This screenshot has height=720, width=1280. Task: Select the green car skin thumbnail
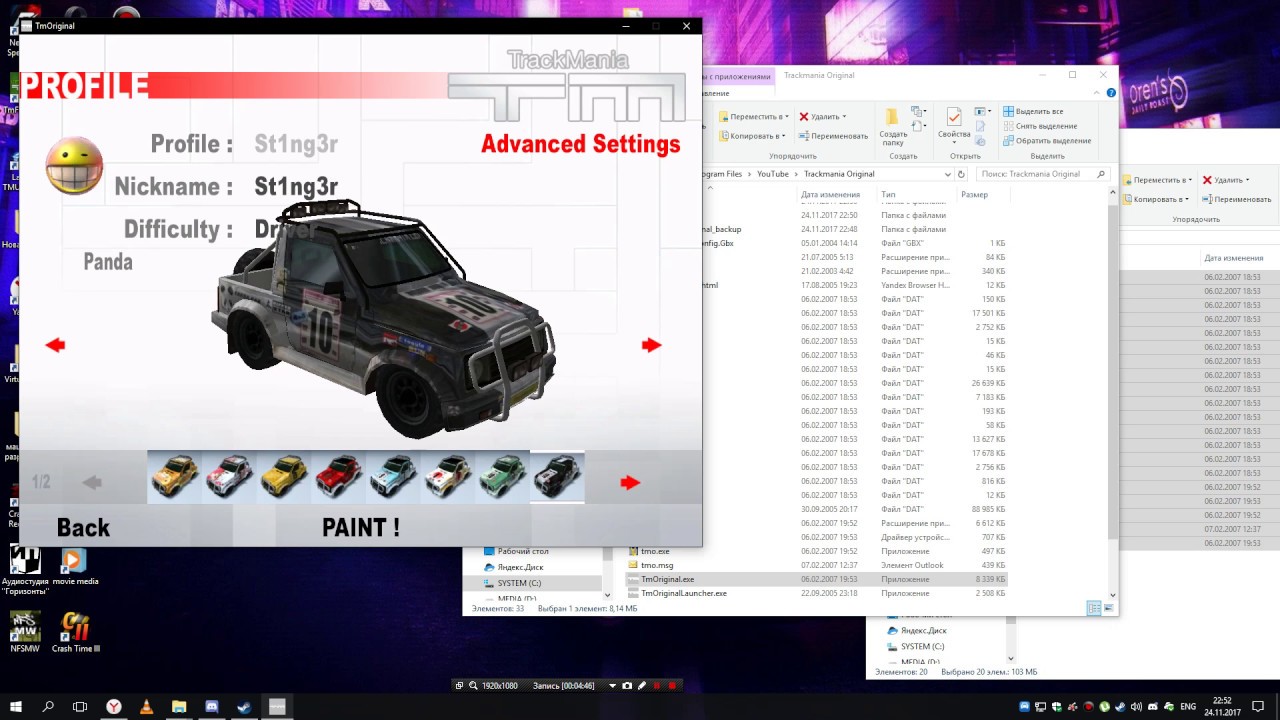(502, 477)
